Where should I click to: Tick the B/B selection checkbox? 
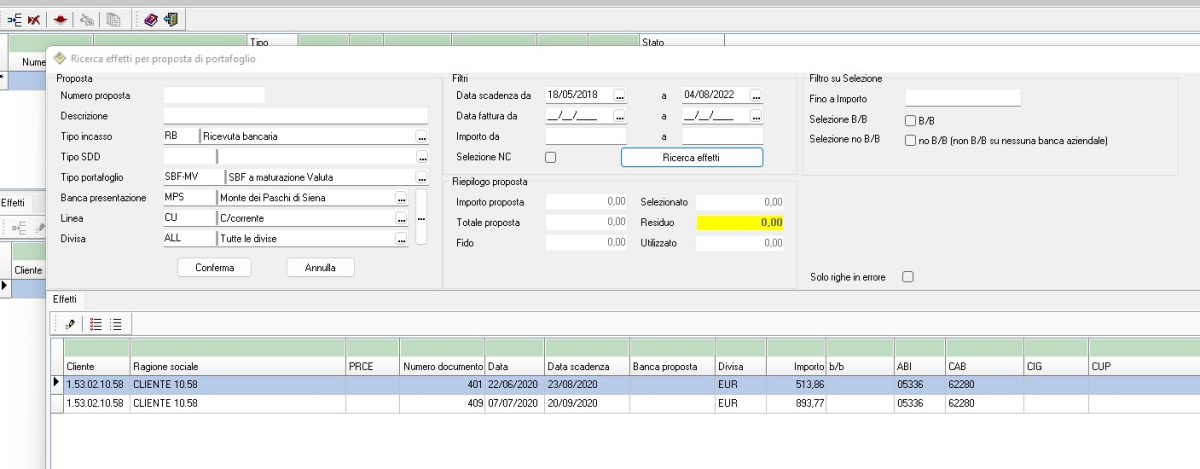coord(910,121)
